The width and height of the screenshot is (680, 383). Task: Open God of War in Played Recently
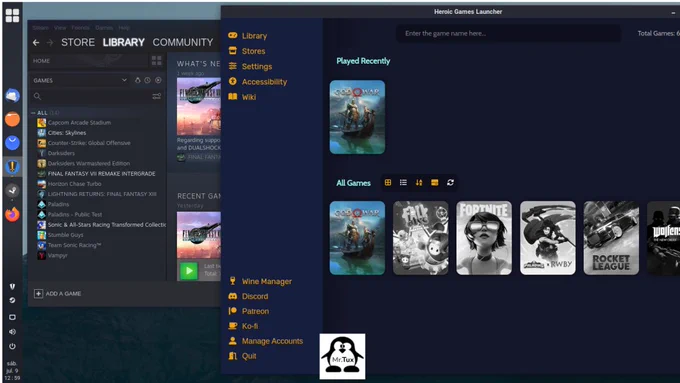357,117
